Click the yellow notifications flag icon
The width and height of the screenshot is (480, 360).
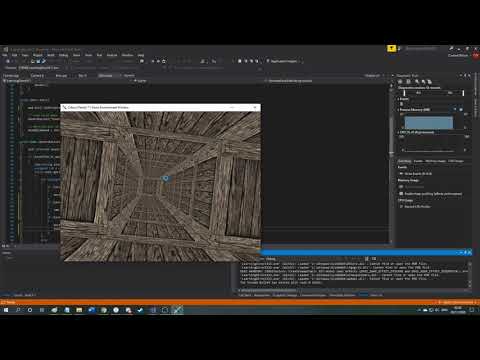[391, 49]
